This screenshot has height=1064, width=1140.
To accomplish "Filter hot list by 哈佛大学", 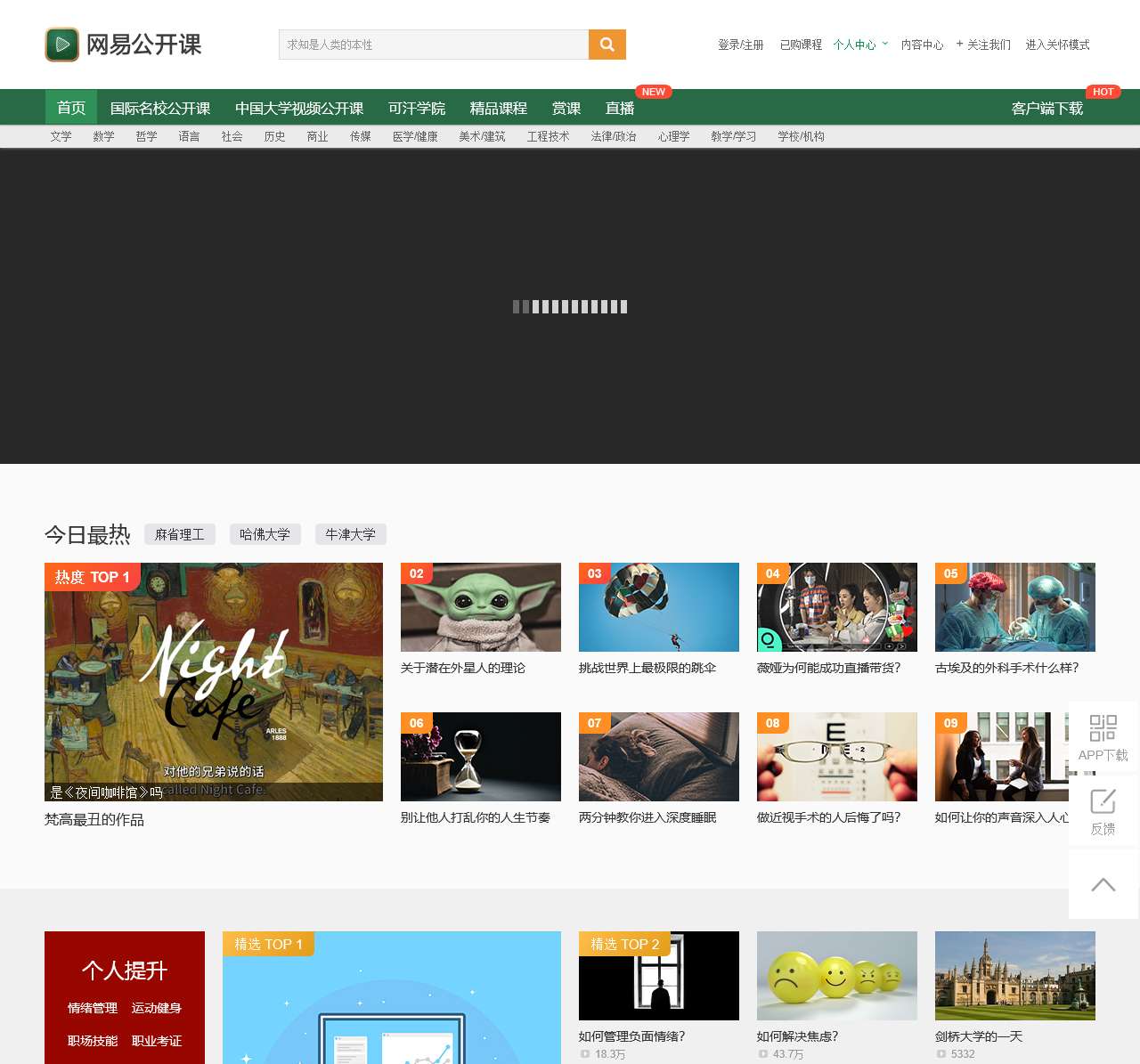I will click(x=265, y=534).
